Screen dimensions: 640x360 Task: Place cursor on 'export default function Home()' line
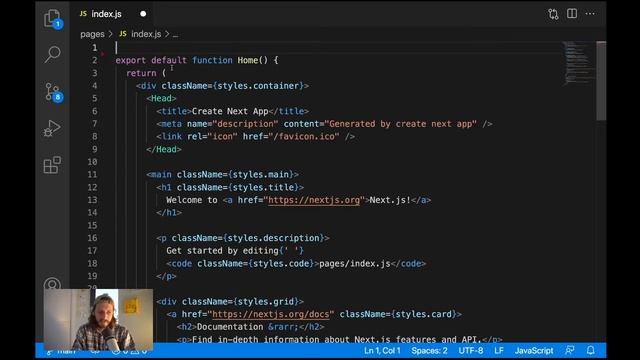(x=197, y=60)
